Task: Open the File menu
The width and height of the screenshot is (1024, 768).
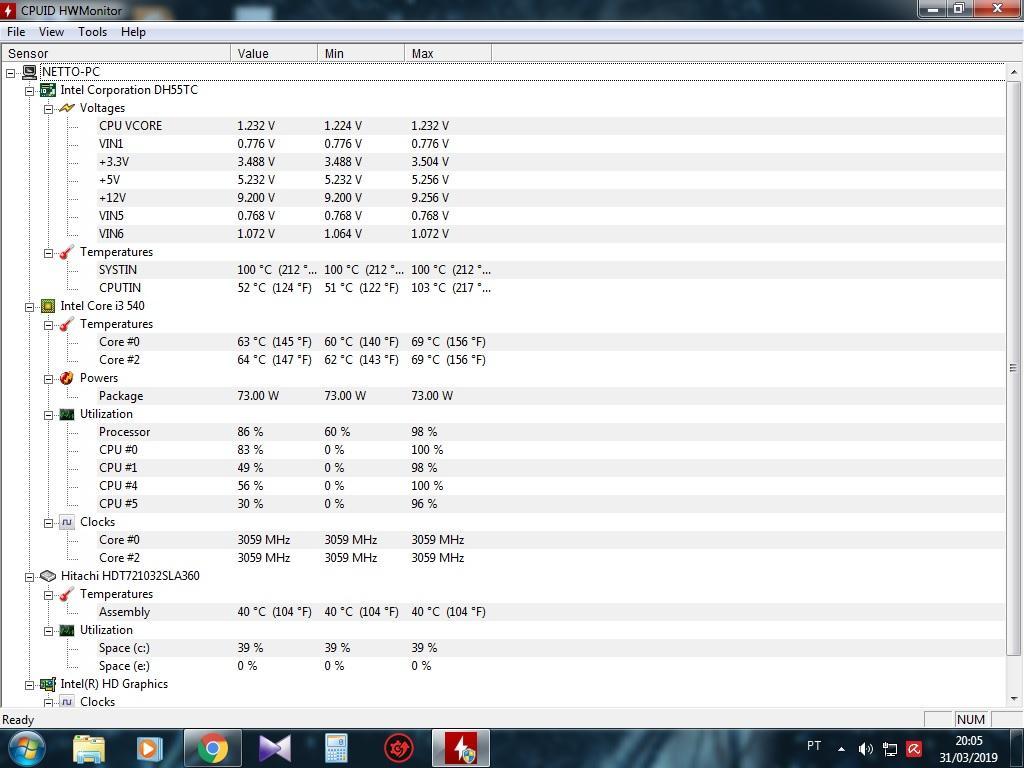Action: pos(16,32)
